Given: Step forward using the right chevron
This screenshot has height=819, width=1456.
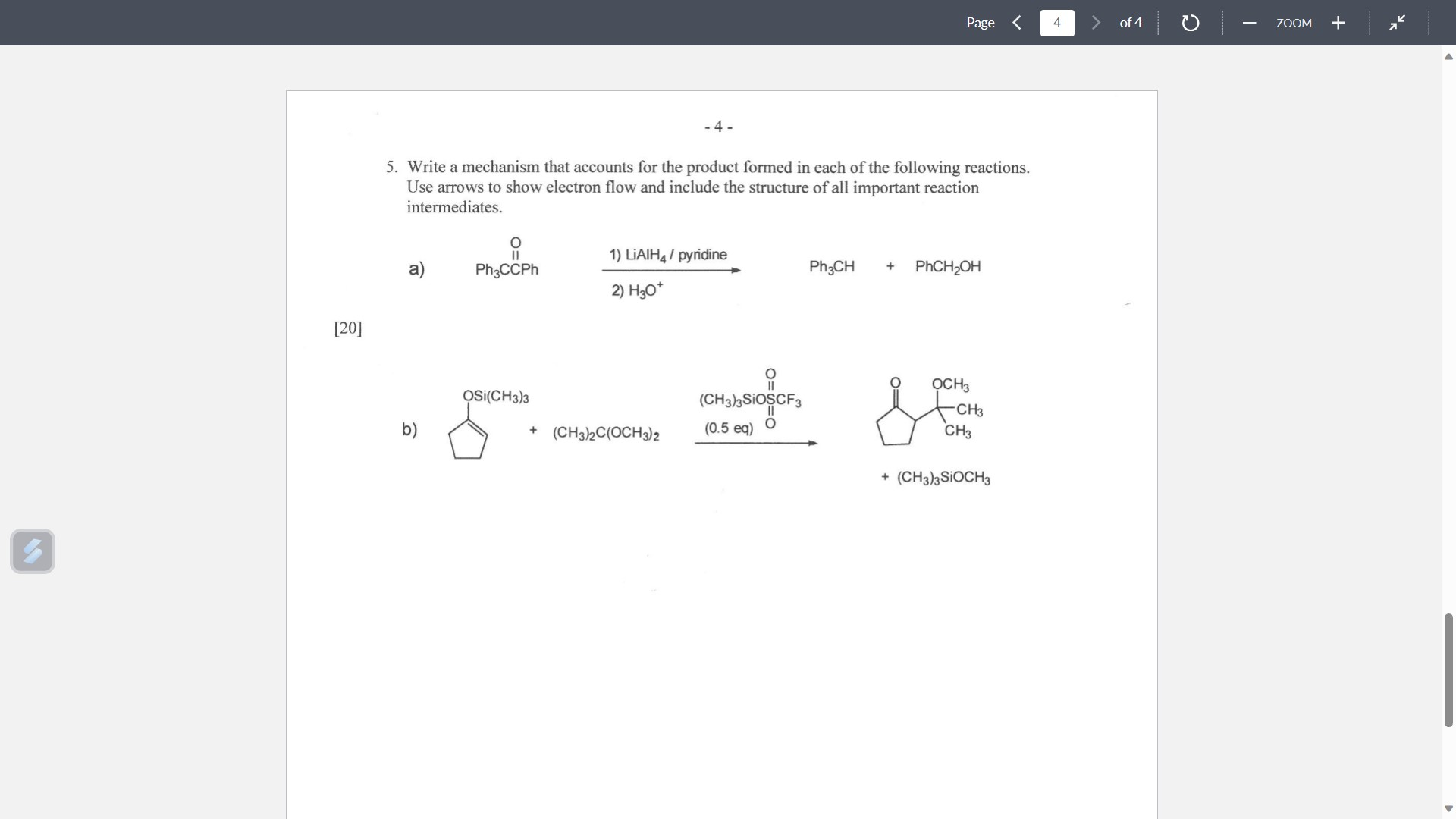Looking at the screenshot, I should (x=1095, y=23).
